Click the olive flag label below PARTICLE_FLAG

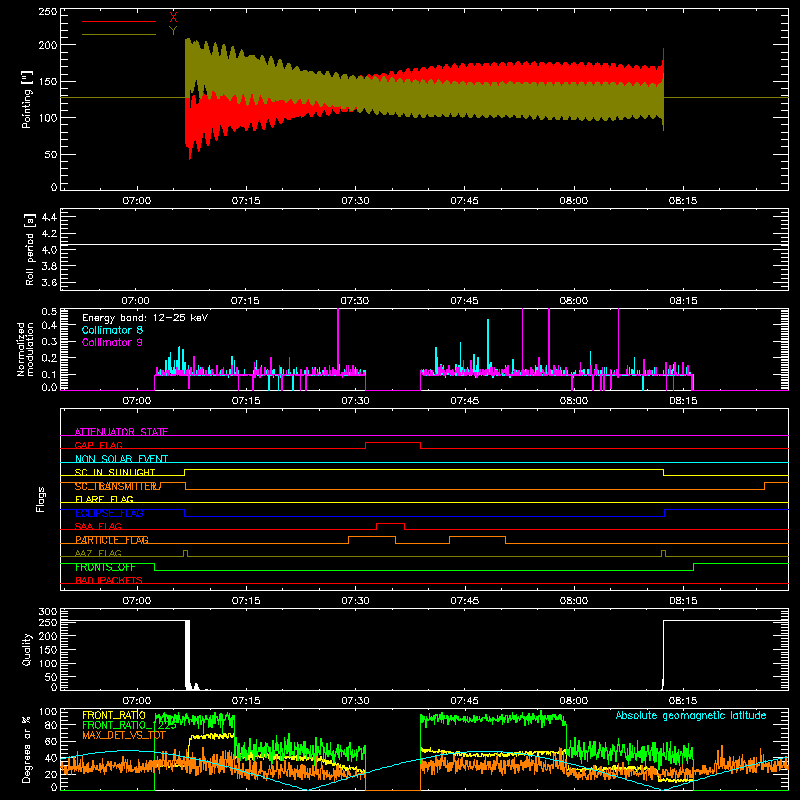pyautogui.click(x=98, y=553)
